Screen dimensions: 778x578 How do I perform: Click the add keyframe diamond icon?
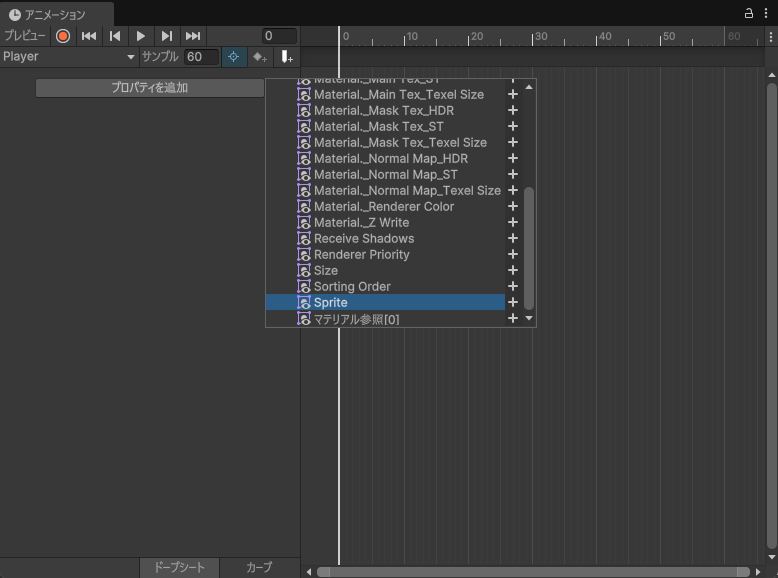click(x=260, y=57)
